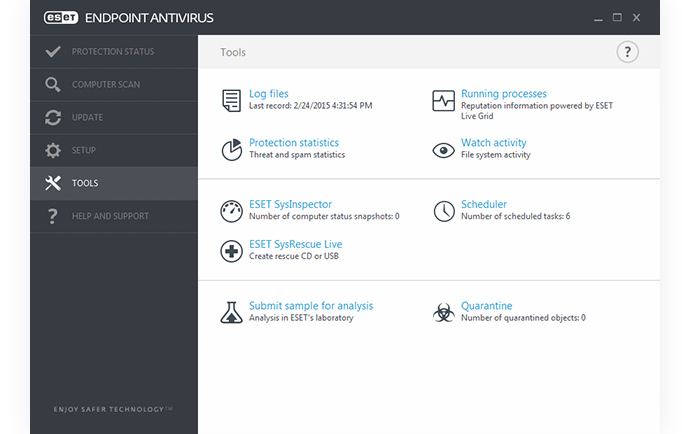Select the Tools section label
This screenshot has height=434, width=690.
tap(85, 183)
